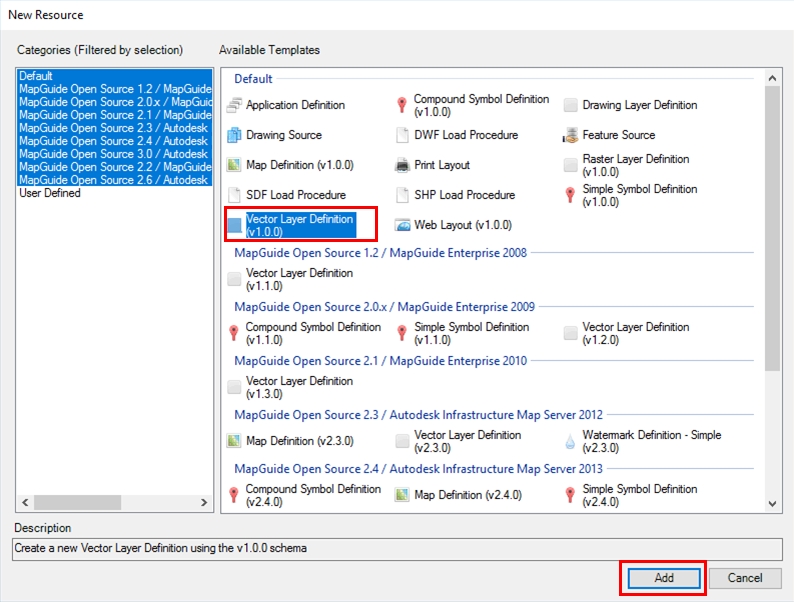The width and height of the screenshot is (794, 602).
Task: Select Watermark Definition - Simple droplet icon
Action: (571, 441)
